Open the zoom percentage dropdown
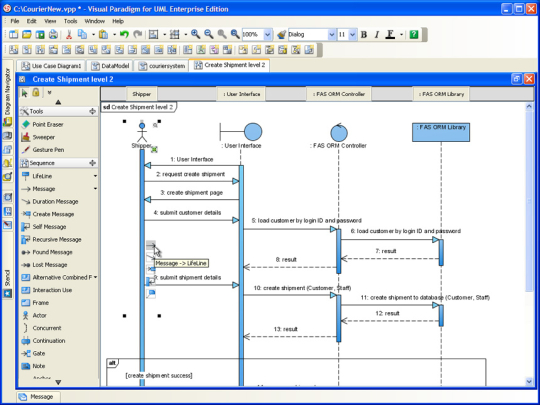 pyautogui.click(x=268, y=34)
